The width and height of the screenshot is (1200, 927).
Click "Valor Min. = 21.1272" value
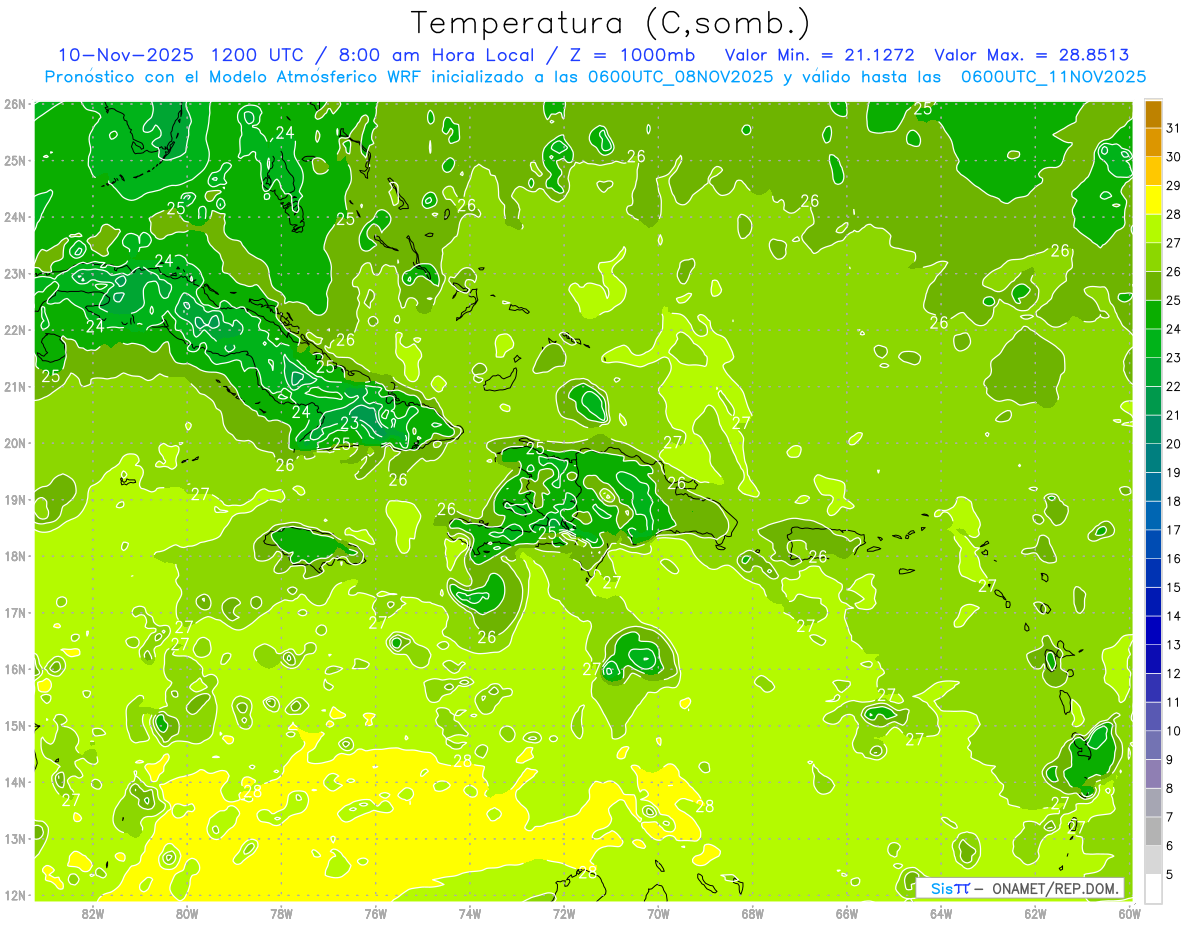point(821,55)
